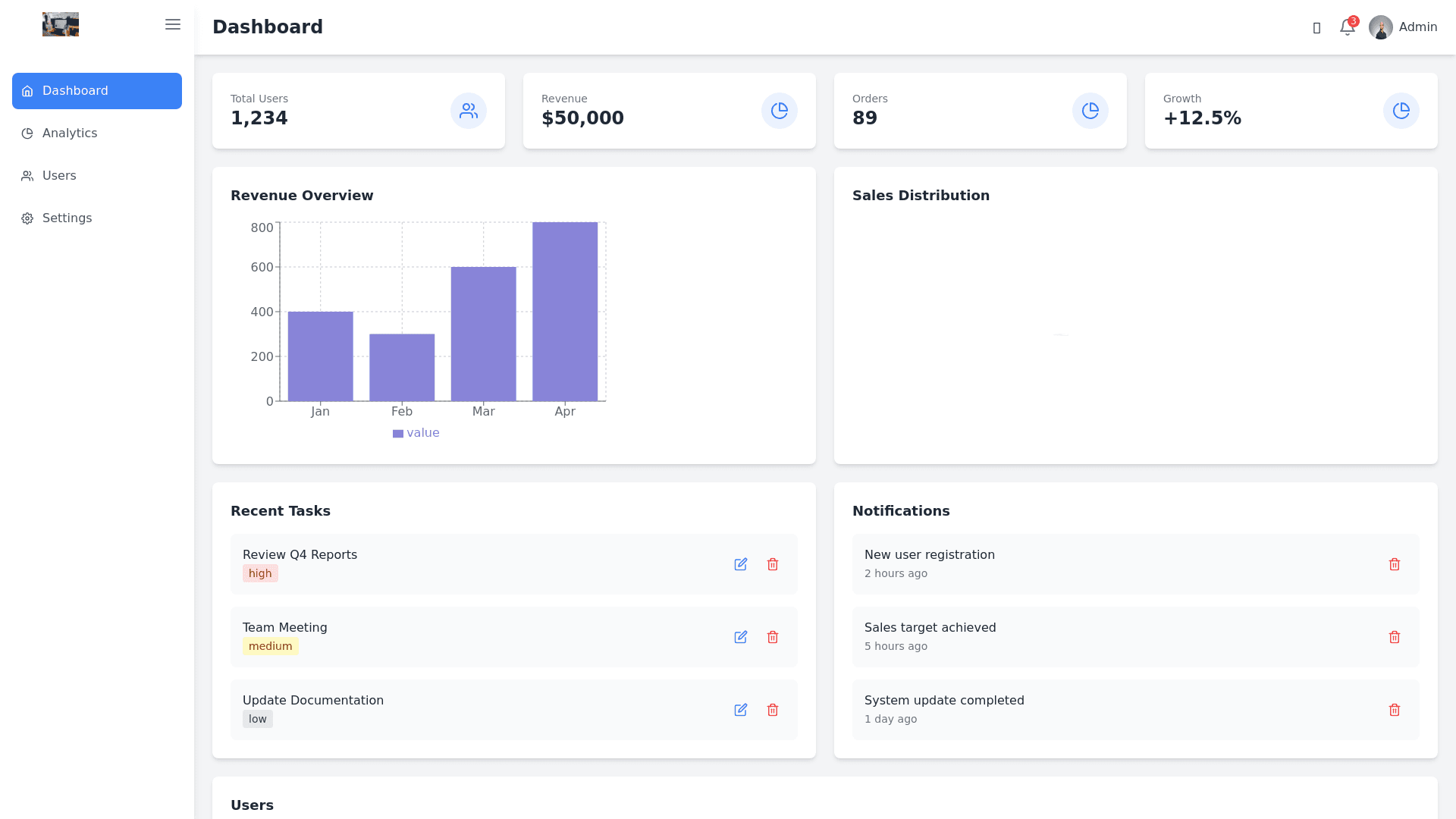Open the notifications bell icon

click(x=1347, y=27)
